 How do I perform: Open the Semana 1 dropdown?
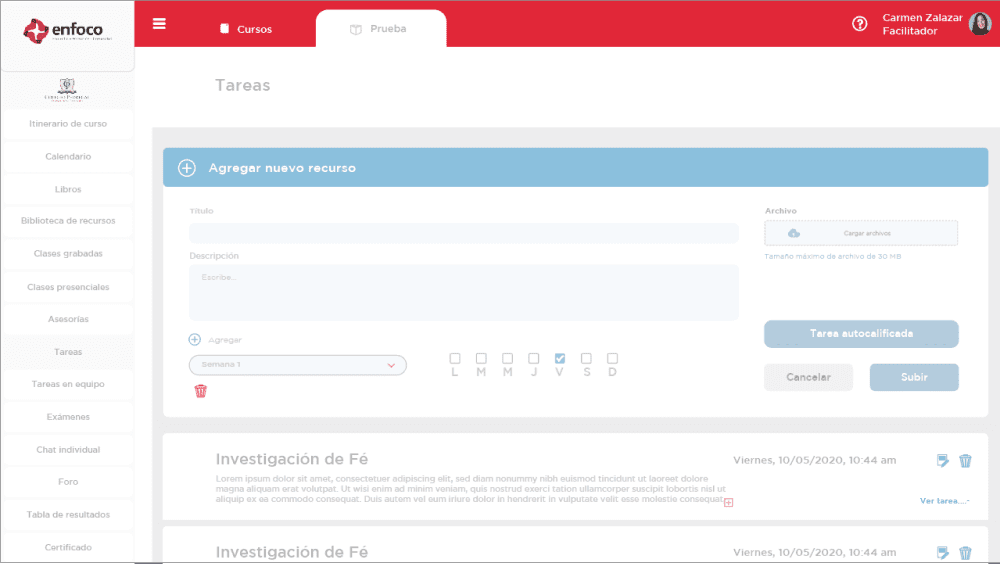[x=298, y=365]
